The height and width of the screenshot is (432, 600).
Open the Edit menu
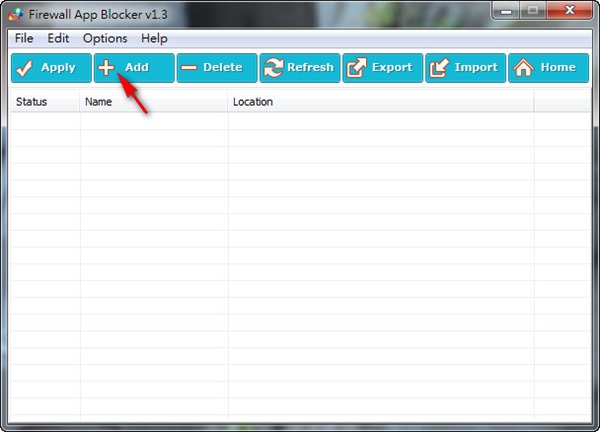pos(58,38)
